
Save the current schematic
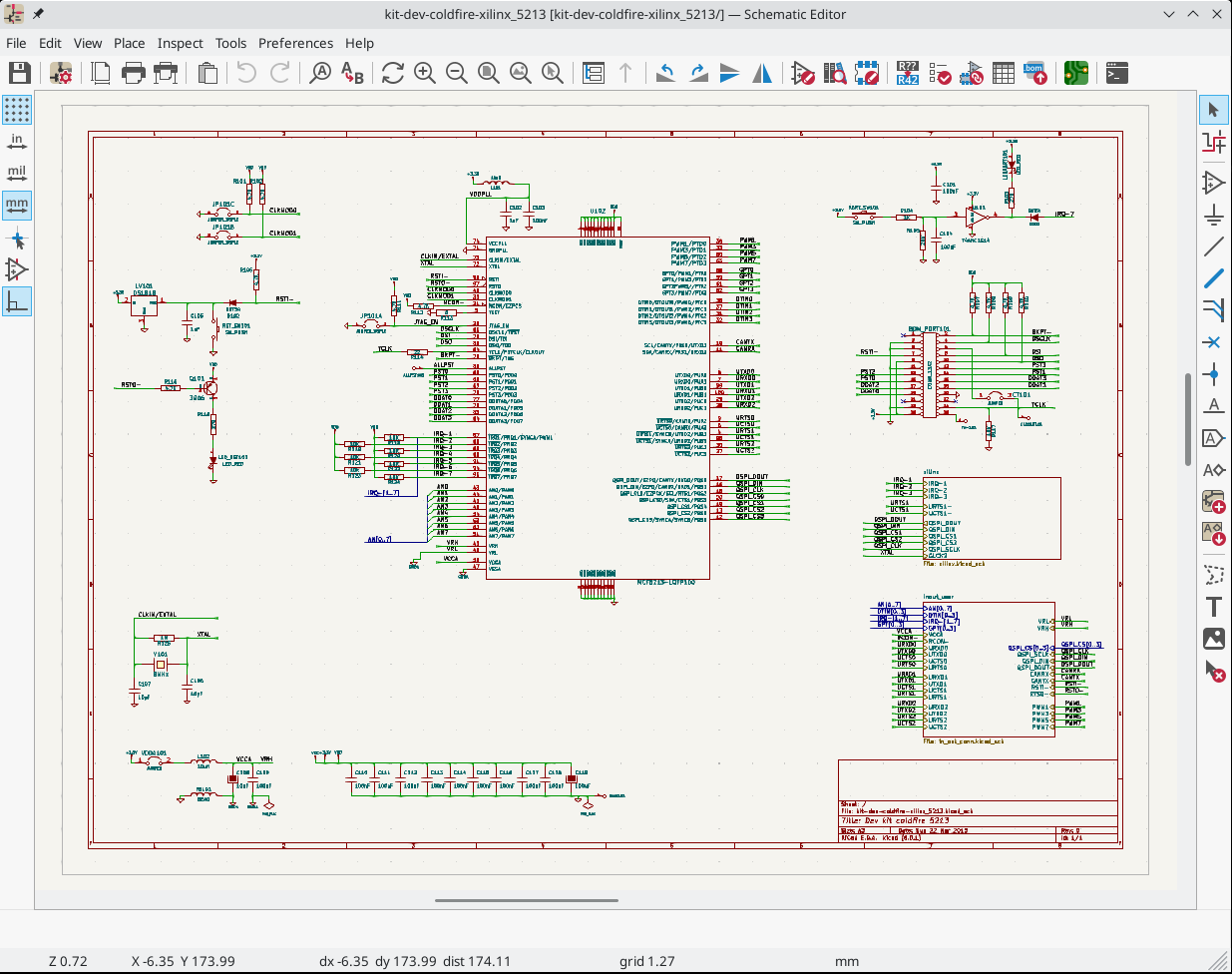pyautogui.click(x=20, y=72)
